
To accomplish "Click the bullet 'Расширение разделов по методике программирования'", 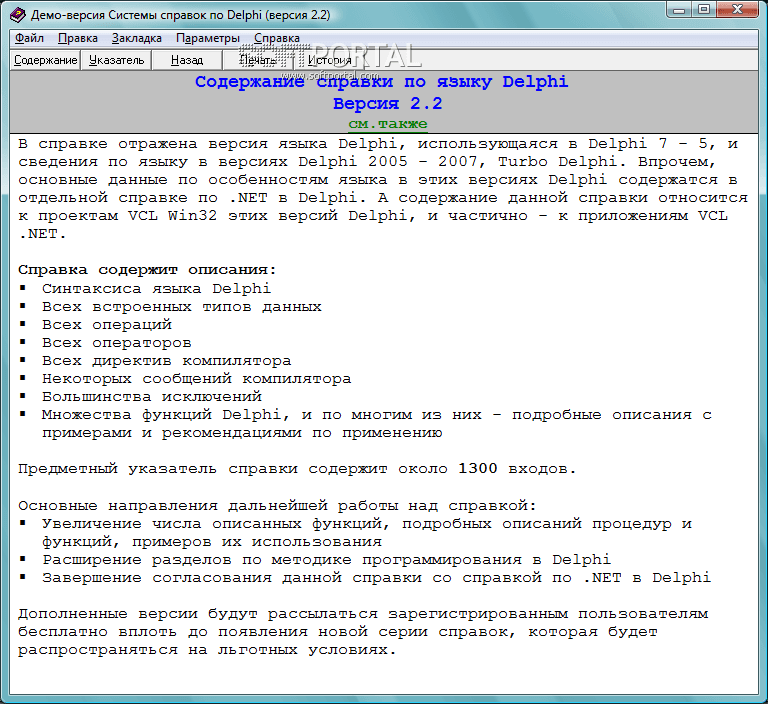I will 326,560.
